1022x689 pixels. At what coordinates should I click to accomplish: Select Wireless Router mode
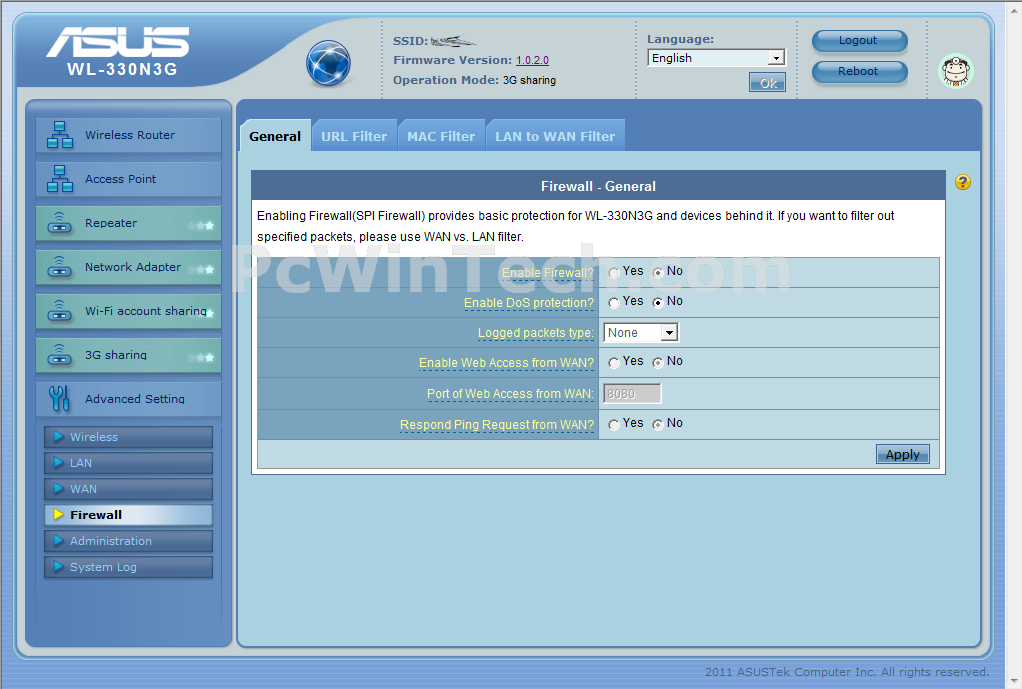point(128,135)
